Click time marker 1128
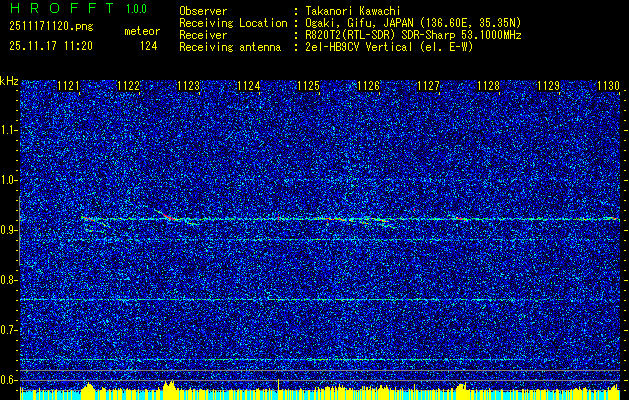 point(489,86)
